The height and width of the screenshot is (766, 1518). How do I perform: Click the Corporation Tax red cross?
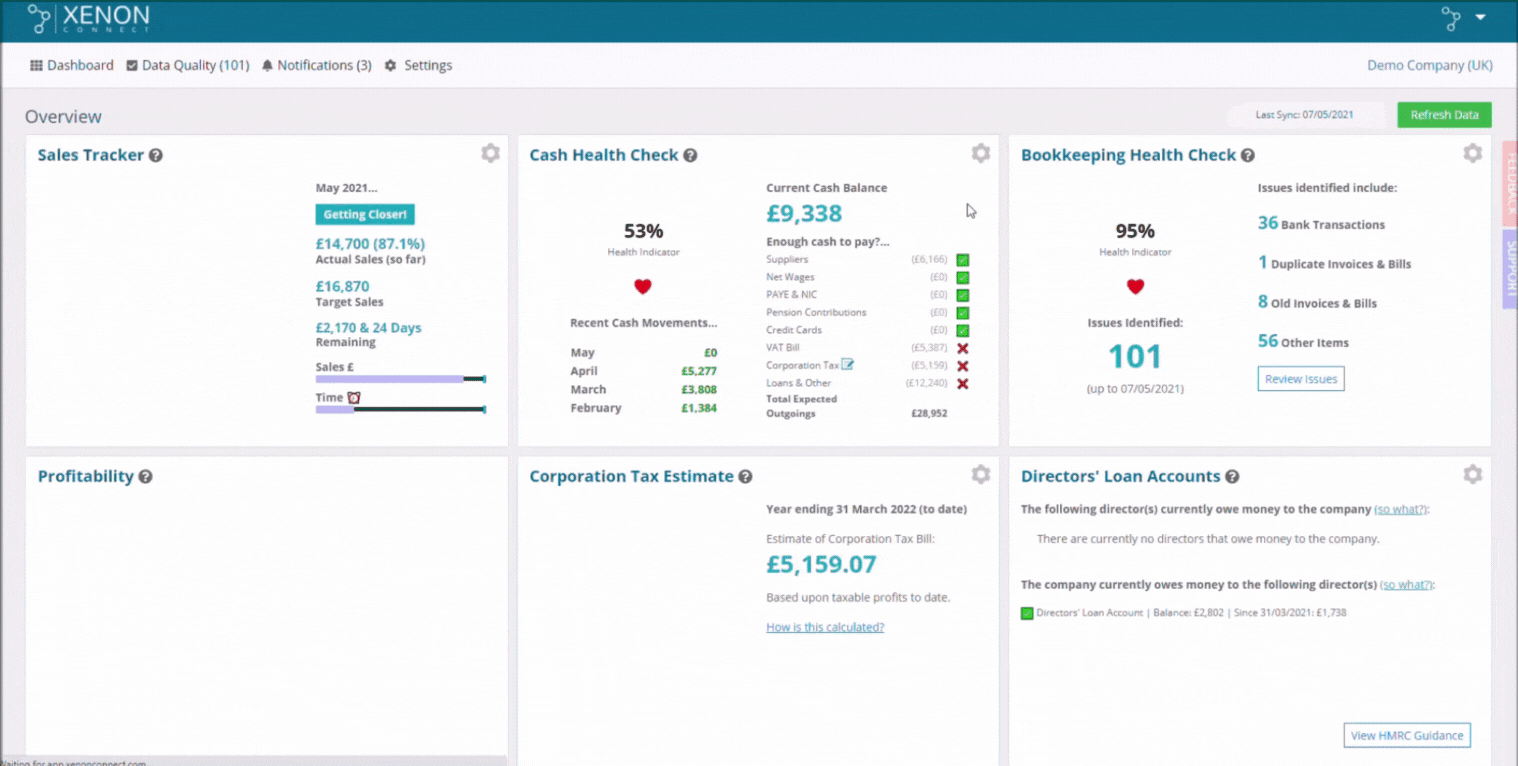tap(963, 366)
